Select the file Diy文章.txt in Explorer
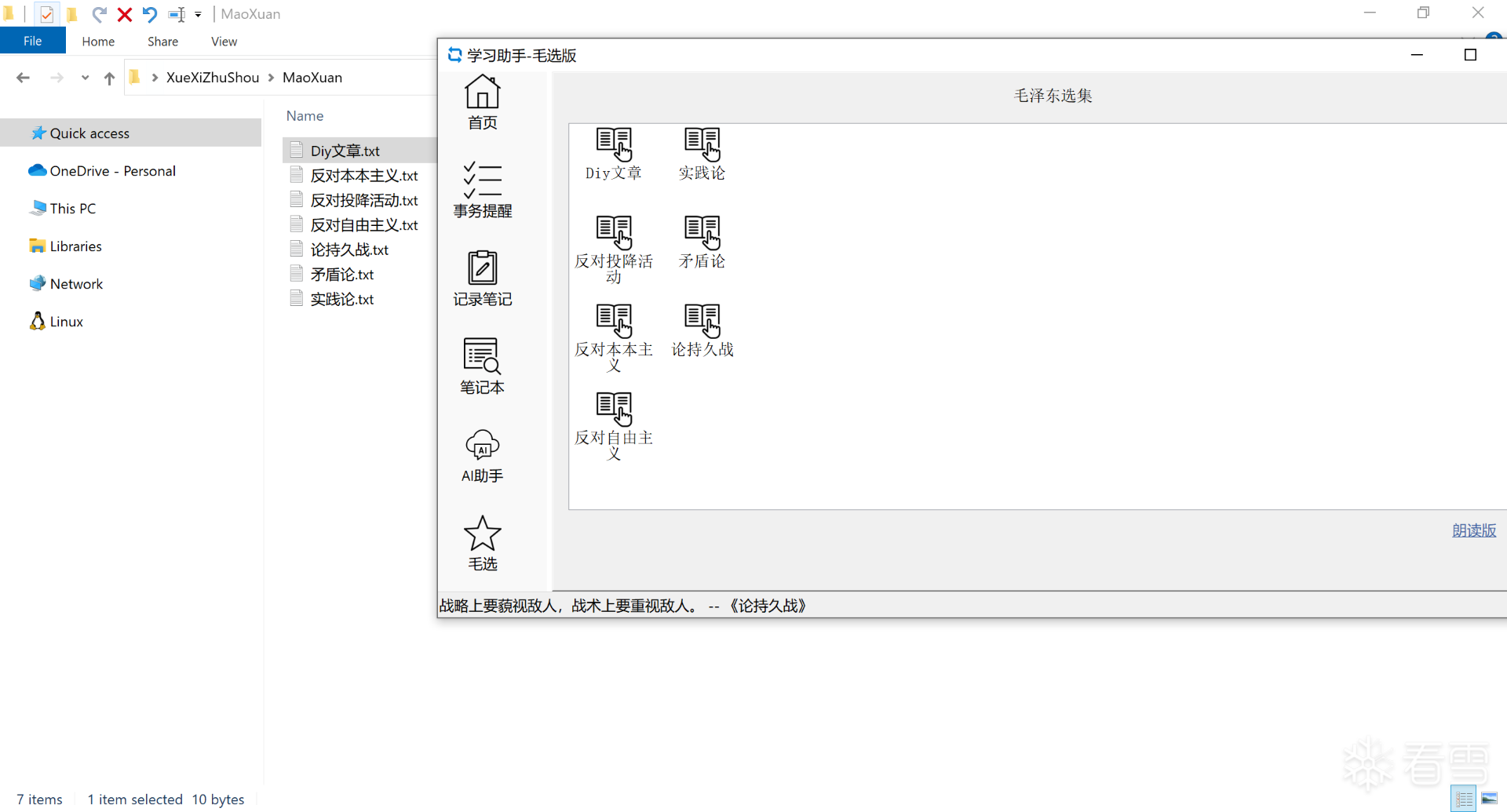This screenshot has width=1507, height=812. 359,151
